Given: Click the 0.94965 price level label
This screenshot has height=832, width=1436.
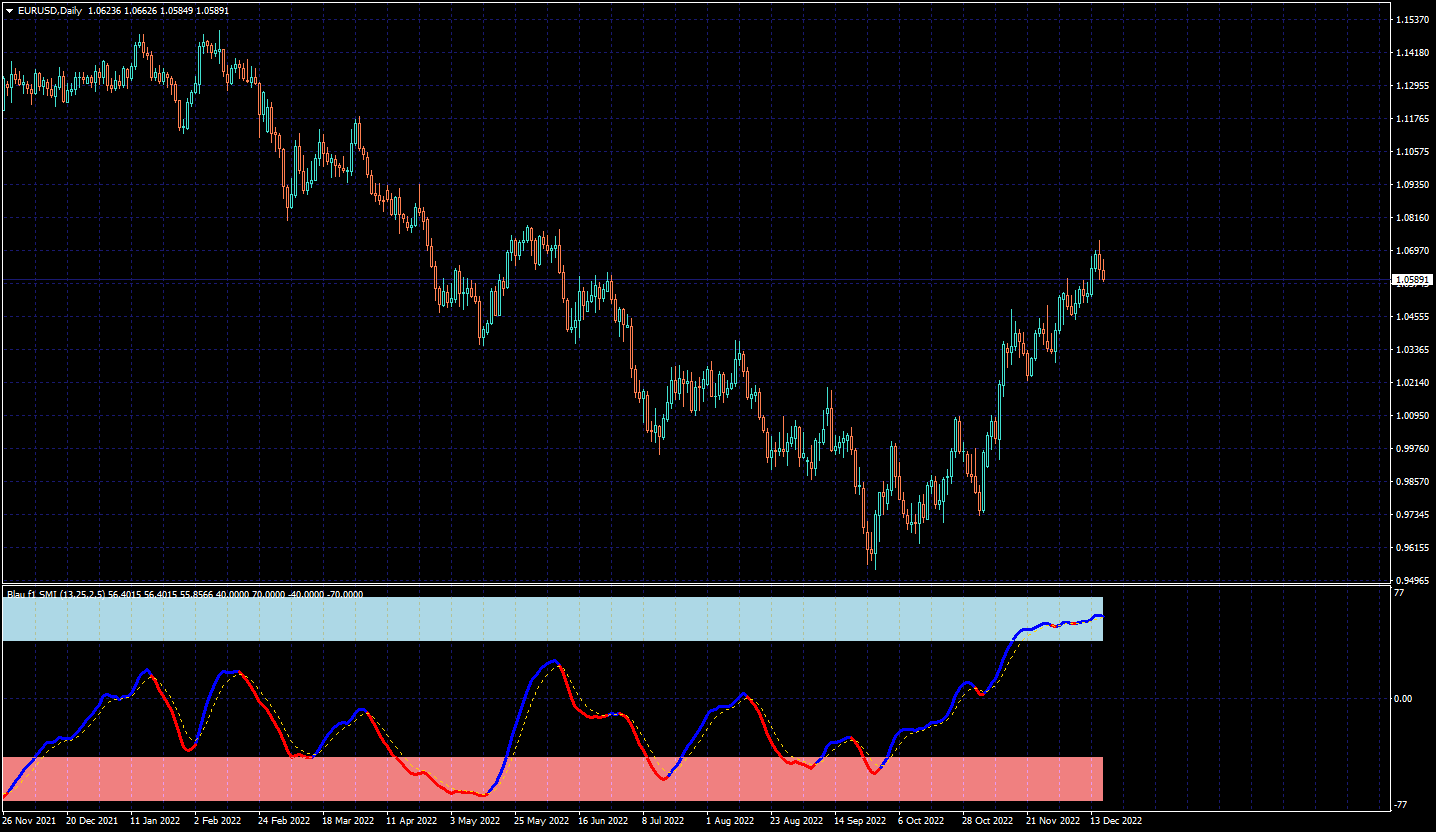Looking at the screenshot, I should tap(1412, 581).
